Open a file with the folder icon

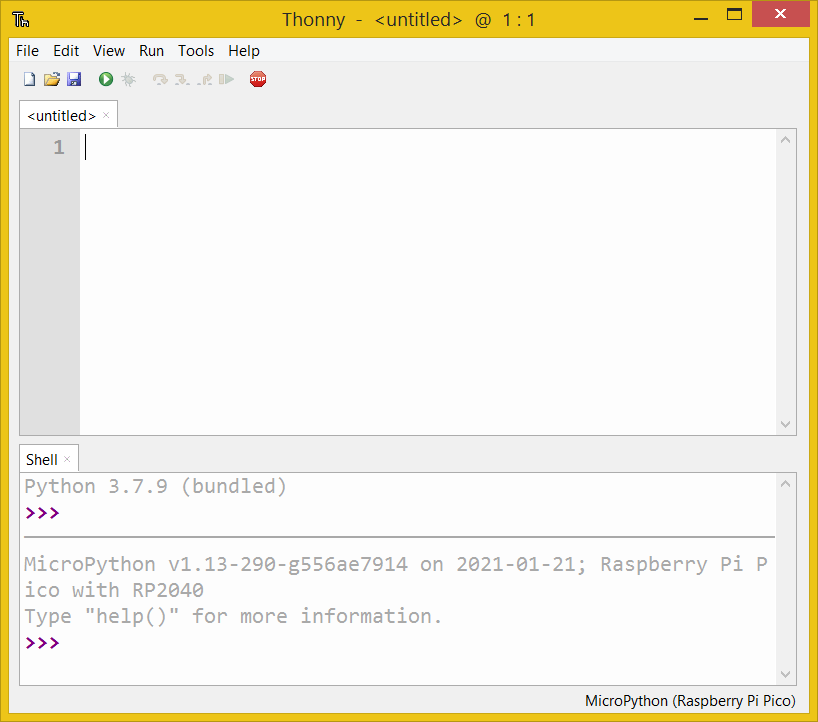[52, 79]
